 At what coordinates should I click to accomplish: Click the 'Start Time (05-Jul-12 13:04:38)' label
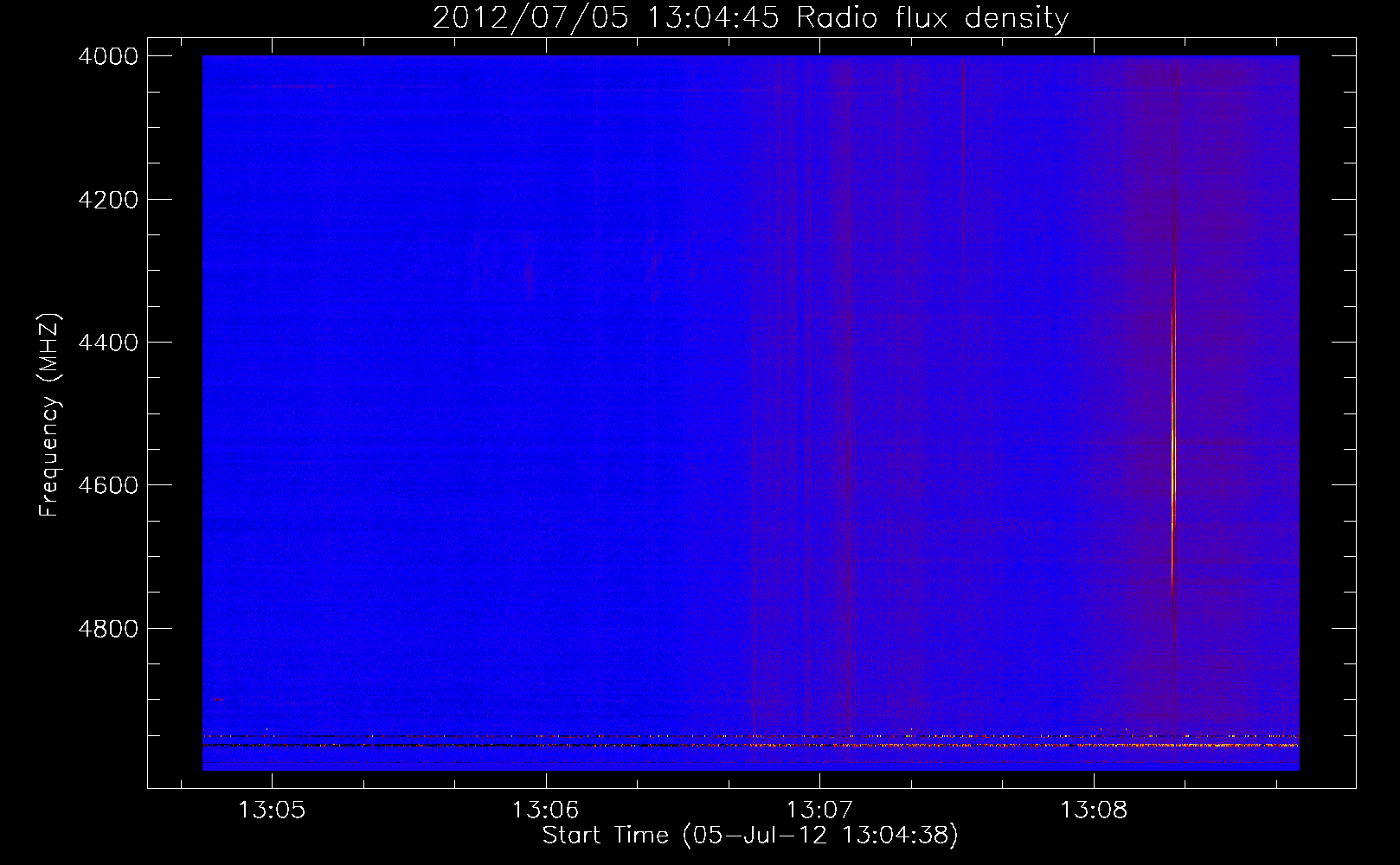pos(750,835)
